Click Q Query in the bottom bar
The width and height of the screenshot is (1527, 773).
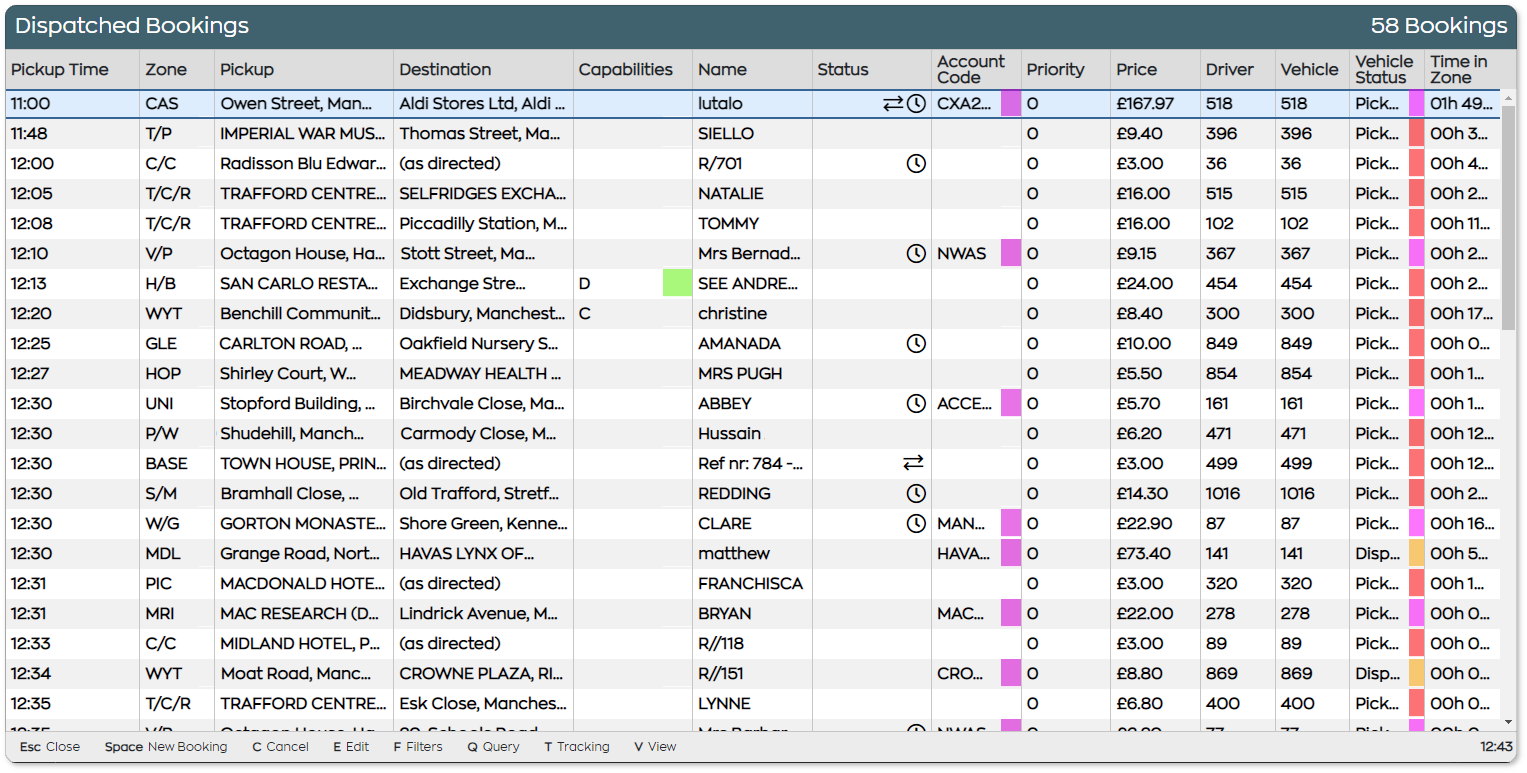[493, 747]
